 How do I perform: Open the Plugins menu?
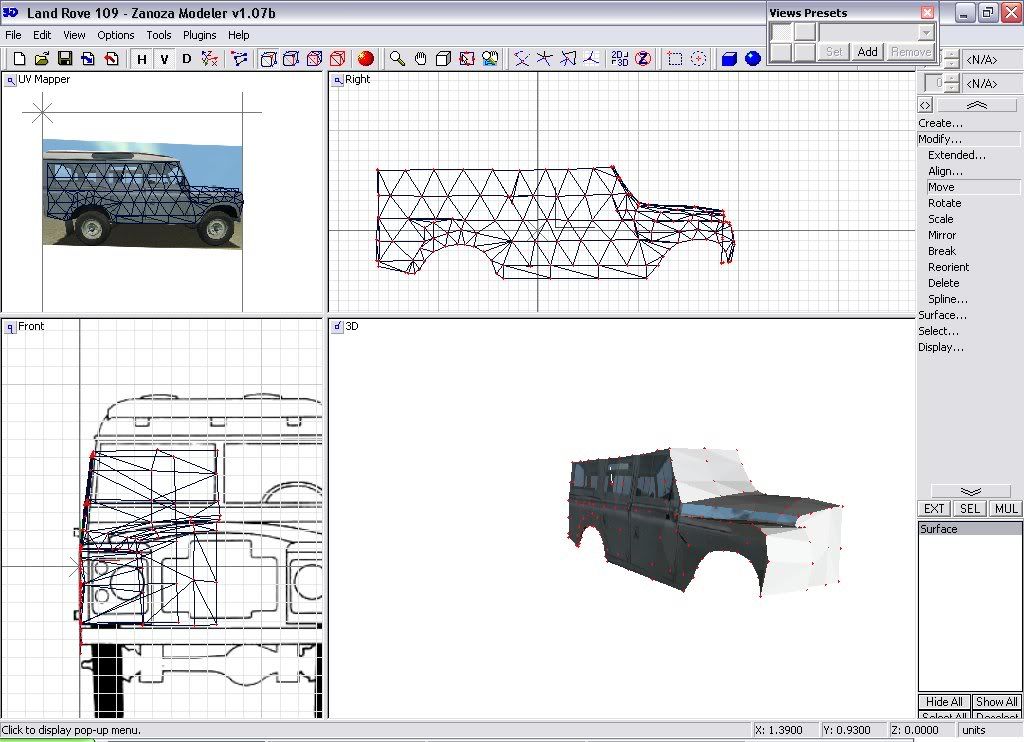[x=199, y=35]
